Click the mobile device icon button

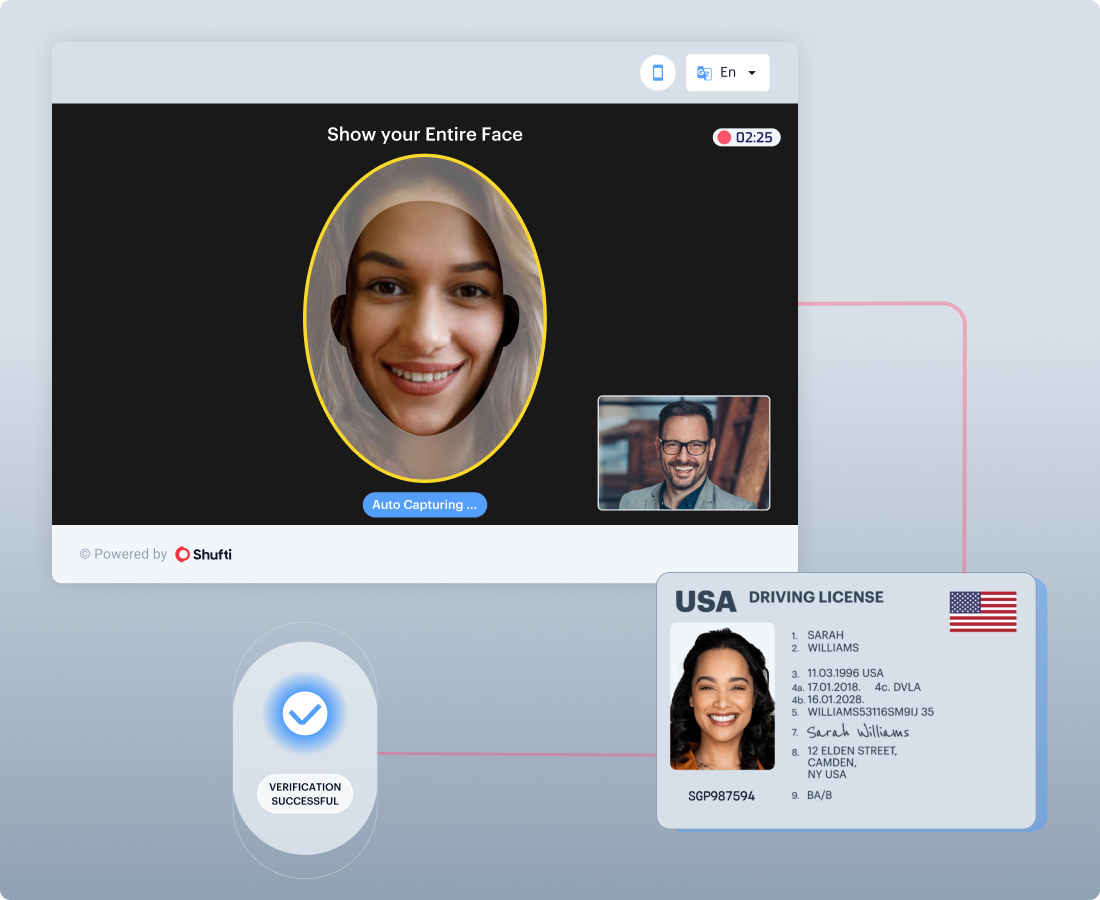[x=658, y=73]
